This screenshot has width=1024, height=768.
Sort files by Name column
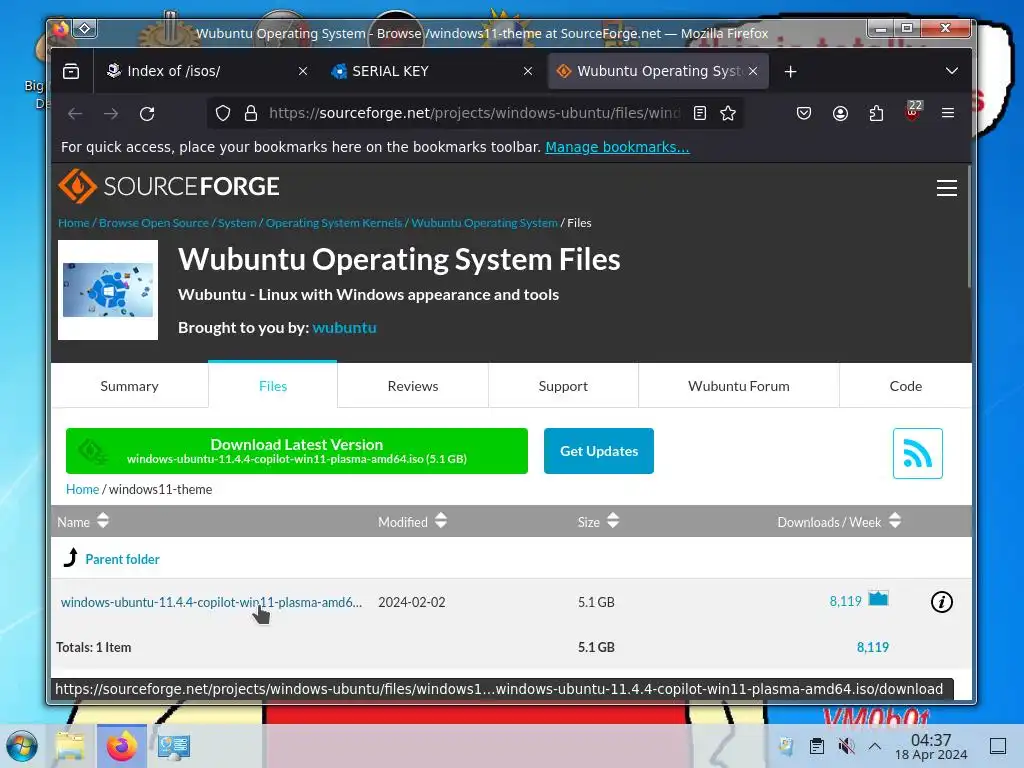(x=83, y=521)
